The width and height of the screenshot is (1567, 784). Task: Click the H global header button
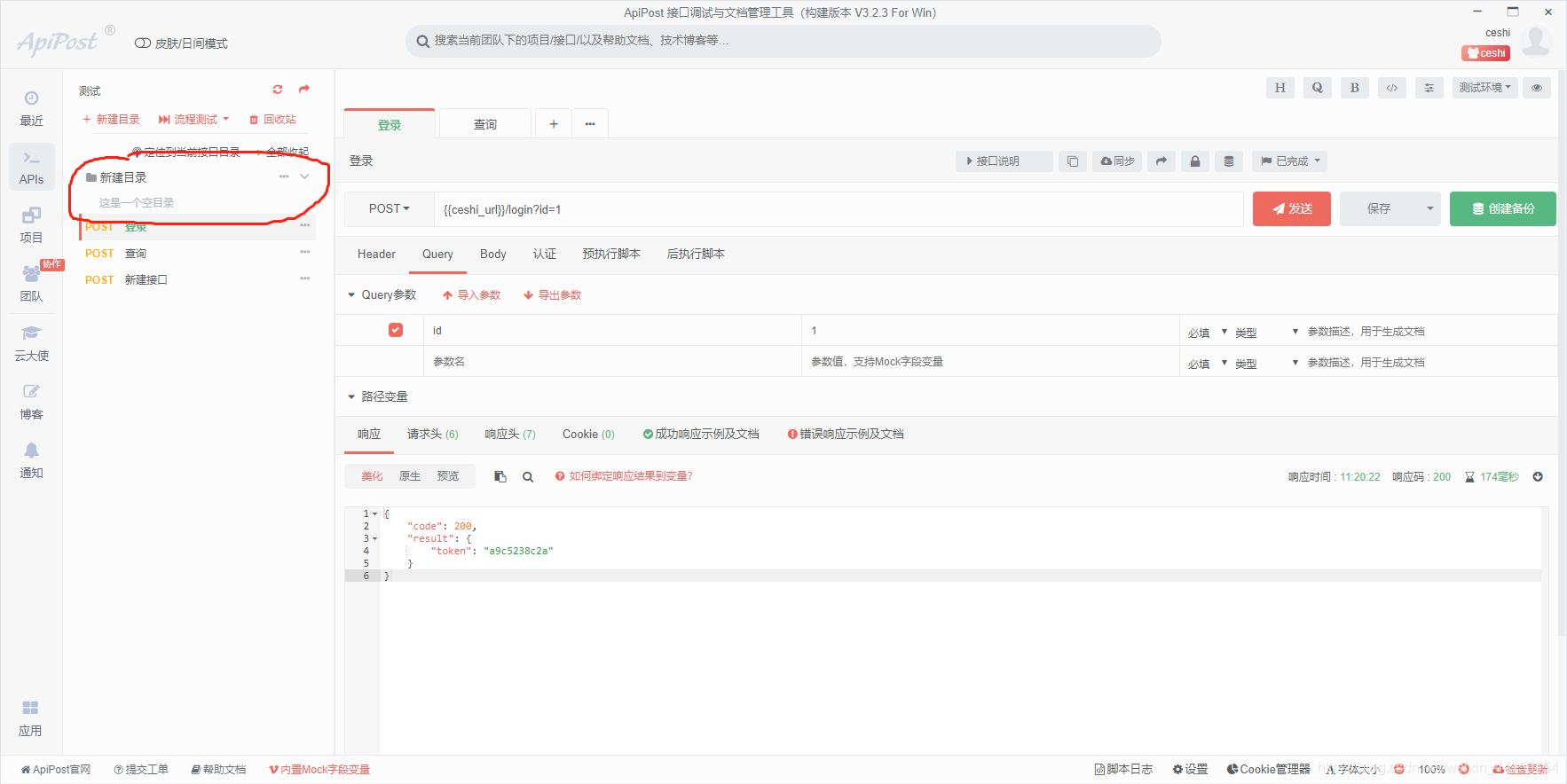coord(1280,88)
